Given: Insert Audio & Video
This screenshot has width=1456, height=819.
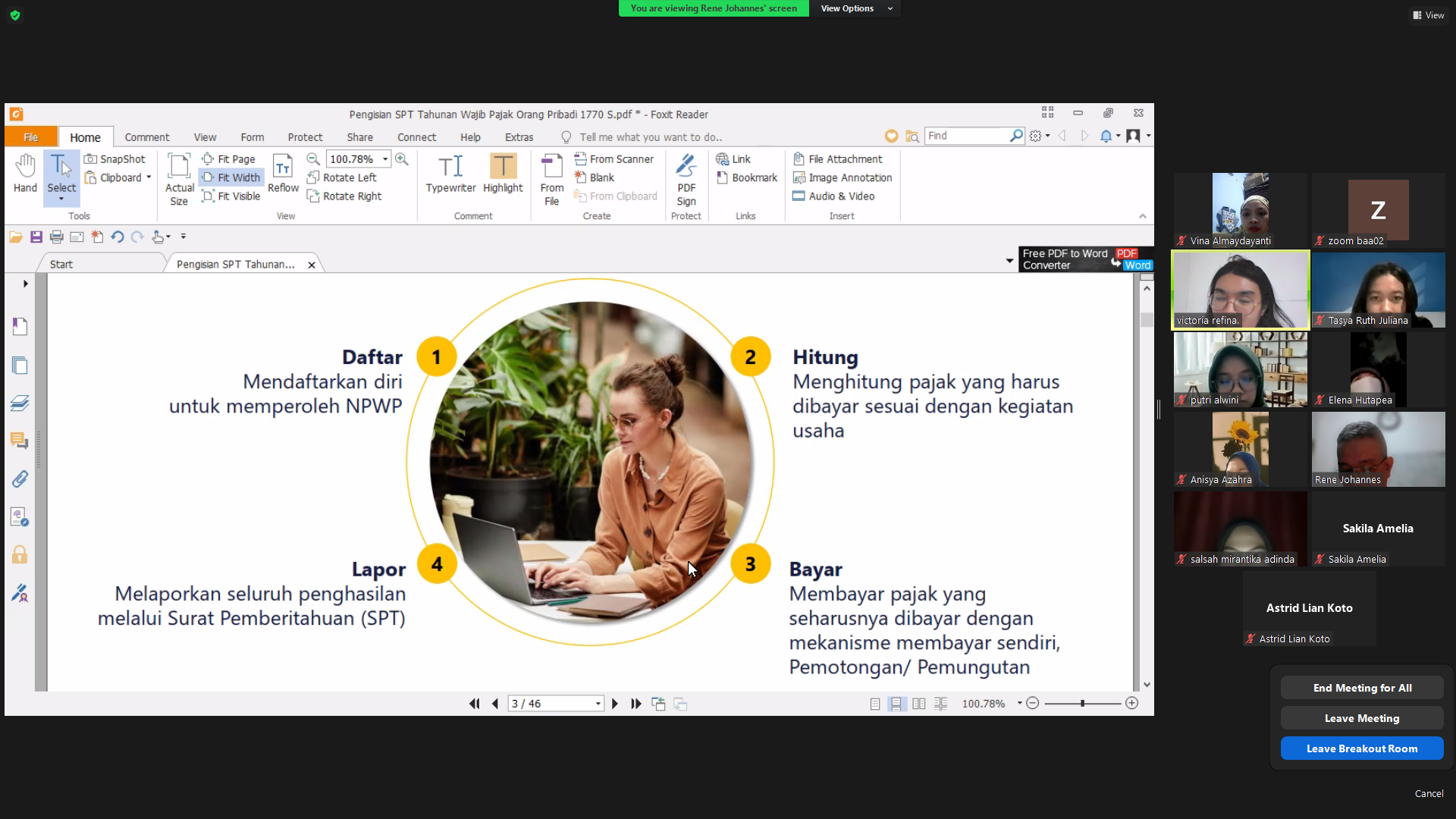Looking at the screenshot, I should 833,196.
